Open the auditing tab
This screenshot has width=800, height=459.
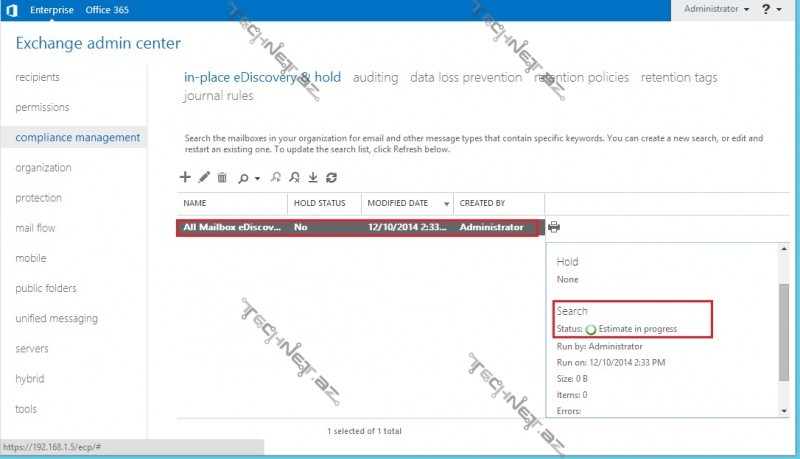[x=376, y=77]
